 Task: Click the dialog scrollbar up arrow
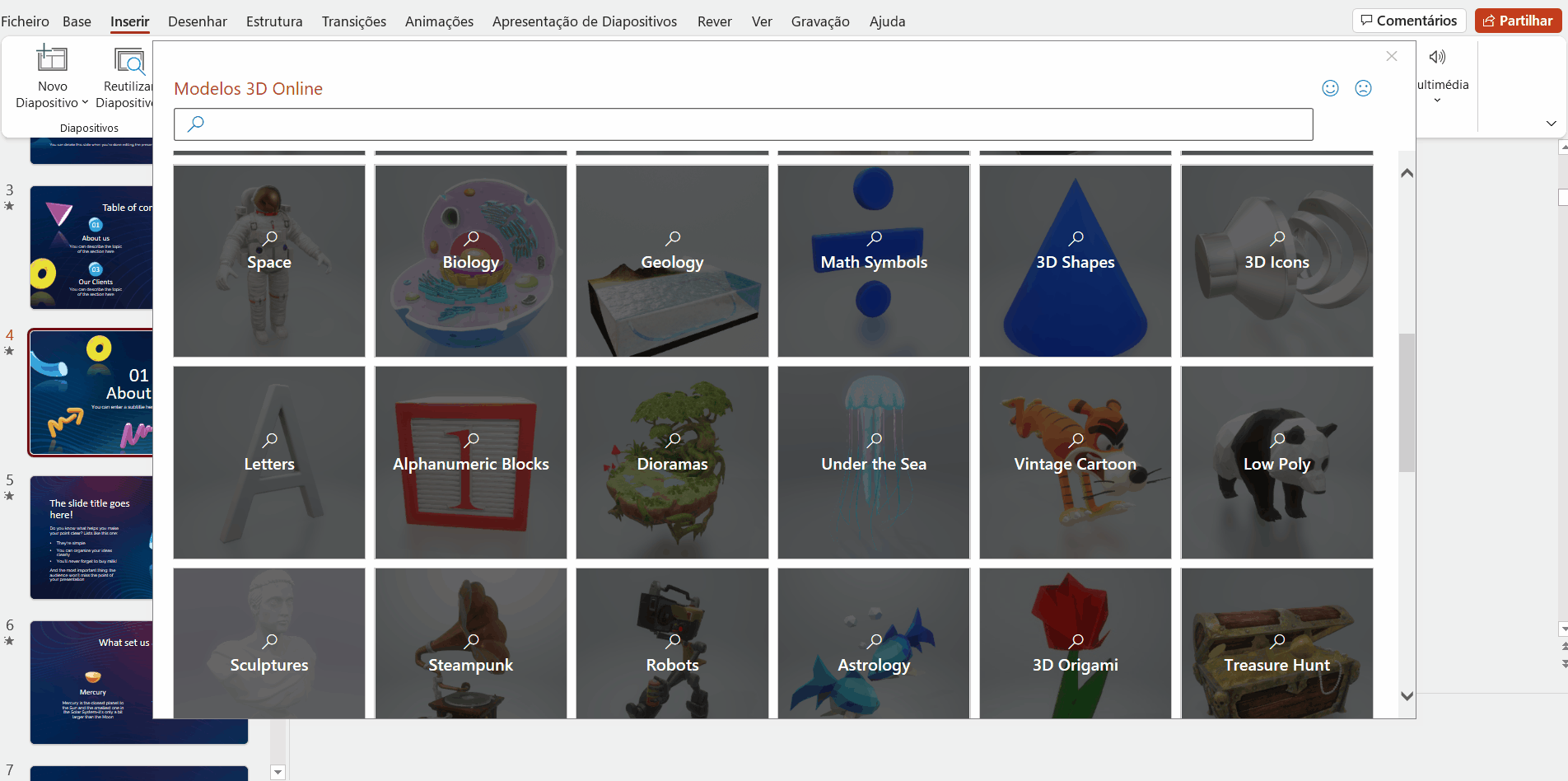tap(1407, 173)
